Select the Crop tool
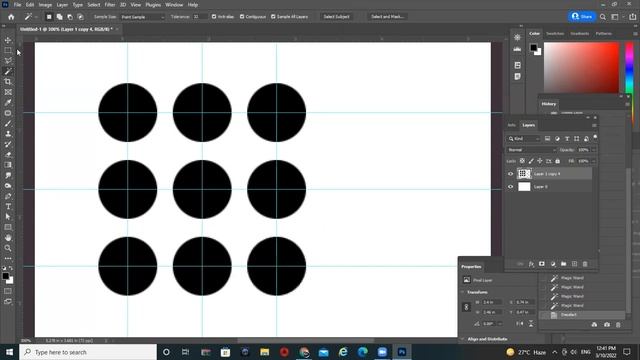The height and width of the screenshot is (360, 640). click(x=8, y=82)
